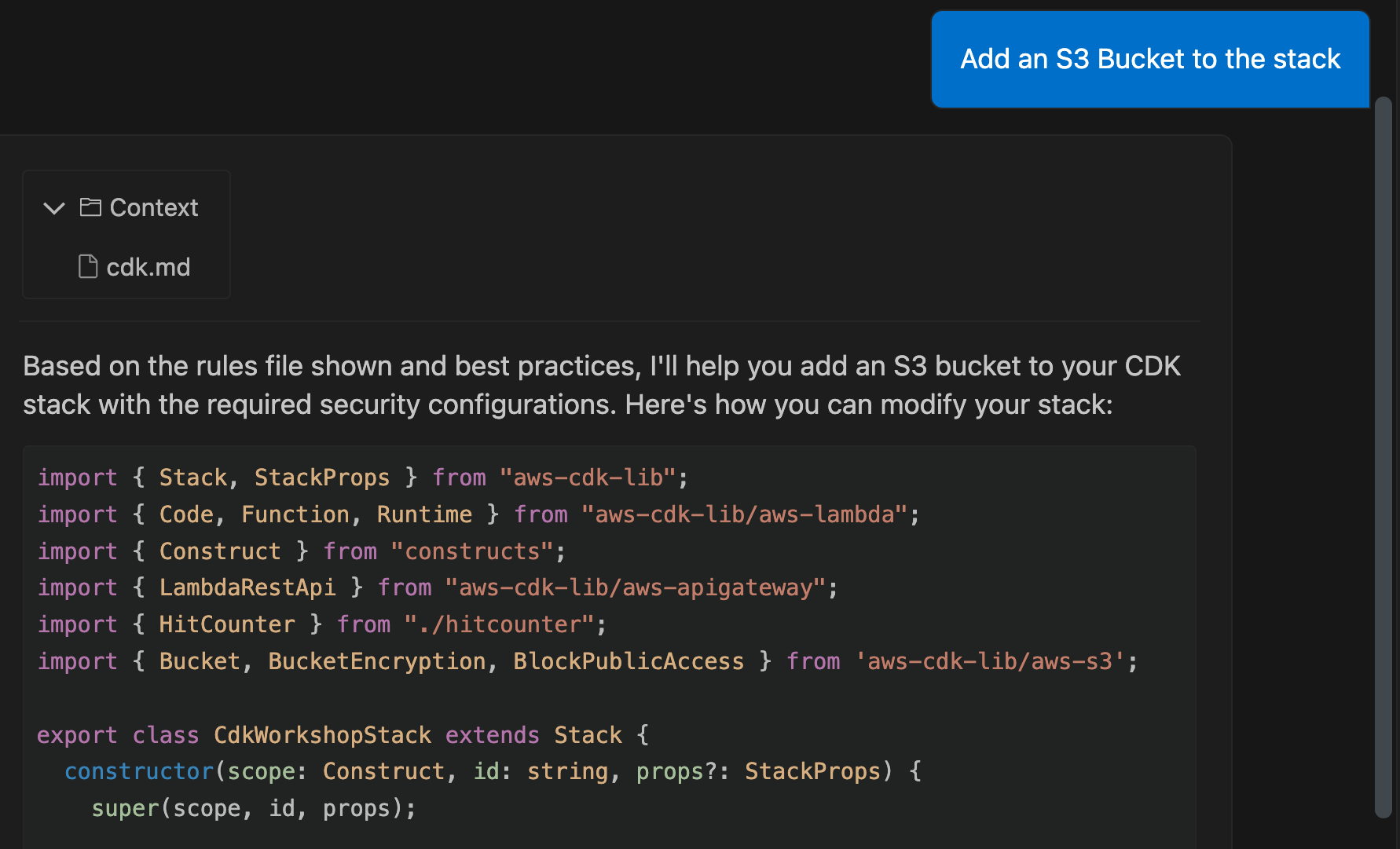This screenshot has height=849, width=1400.
Task: Click the super(scope, id, props) line
Action: click(x=253, y=807)
